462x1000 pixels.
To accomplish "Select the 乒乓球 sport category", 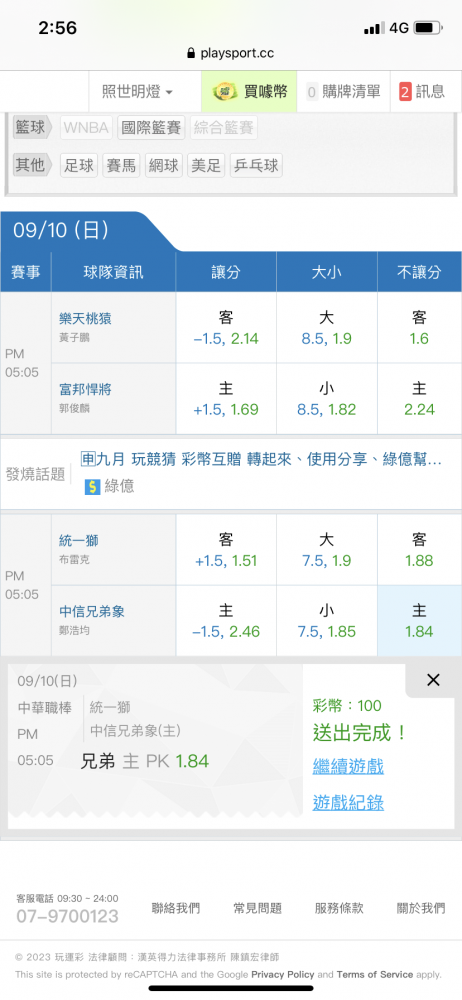I will 256,166.
